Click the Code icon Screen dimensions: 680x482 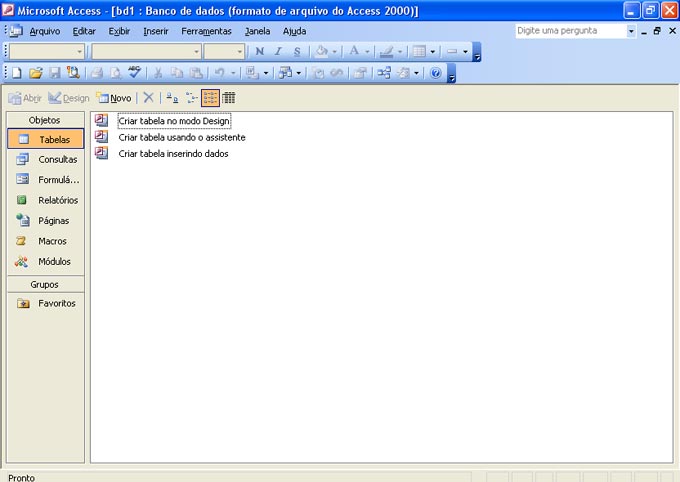tap(318, 73)
